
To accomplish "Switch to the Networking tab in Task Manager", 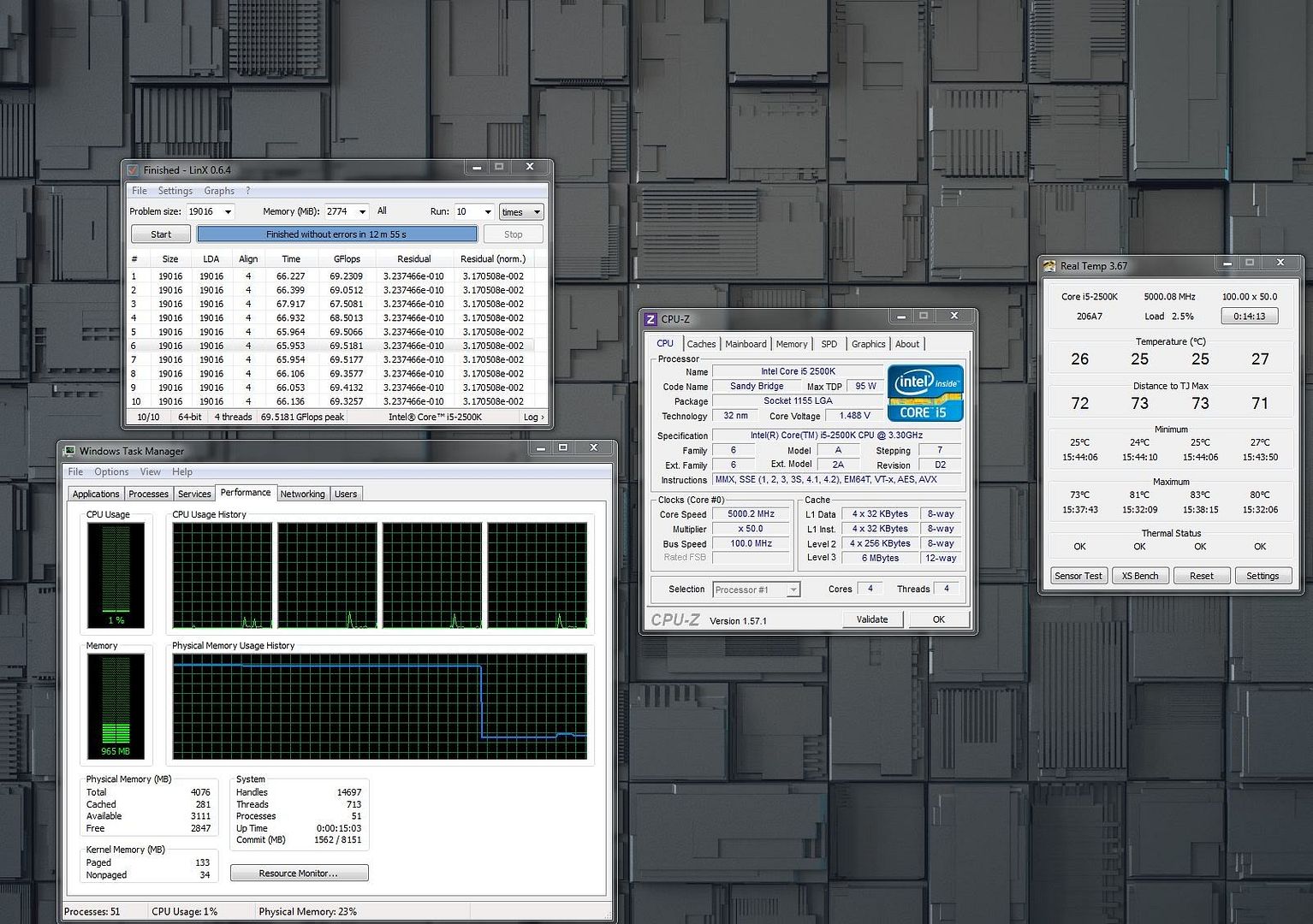I will [x=302, y=494].
